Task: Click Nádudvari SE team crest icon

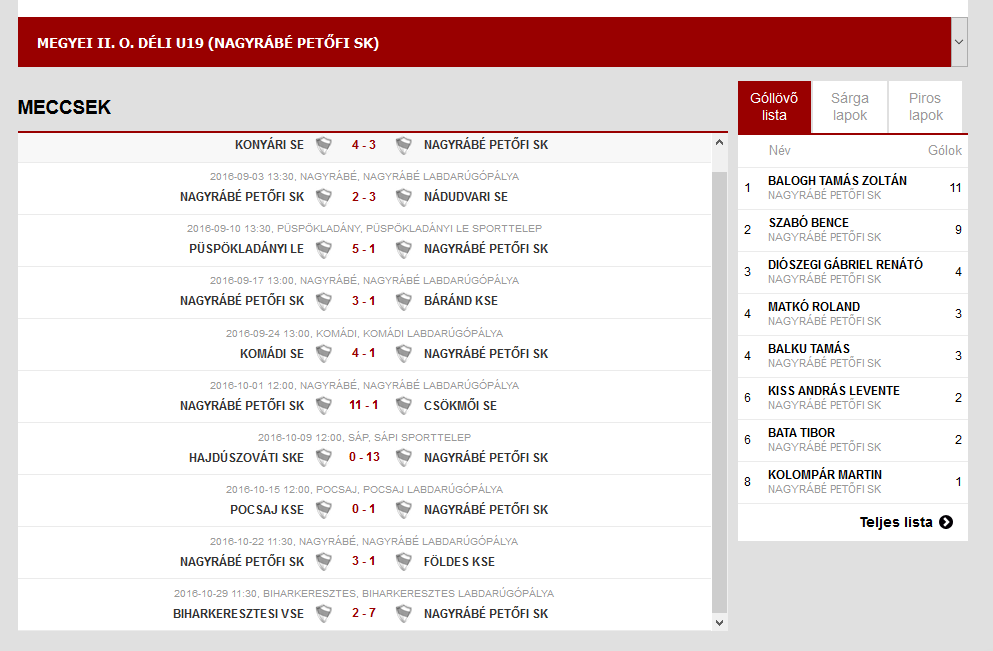Action: [403, 197]
